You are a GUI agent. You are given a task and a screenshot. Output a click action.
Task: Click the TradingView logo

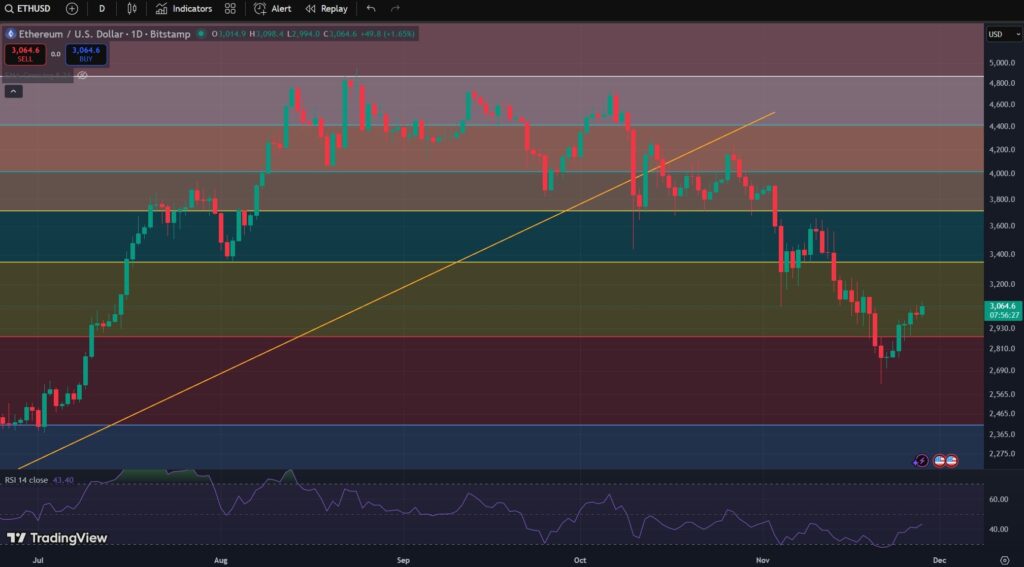pyautogui.click(x=57, y=538)
